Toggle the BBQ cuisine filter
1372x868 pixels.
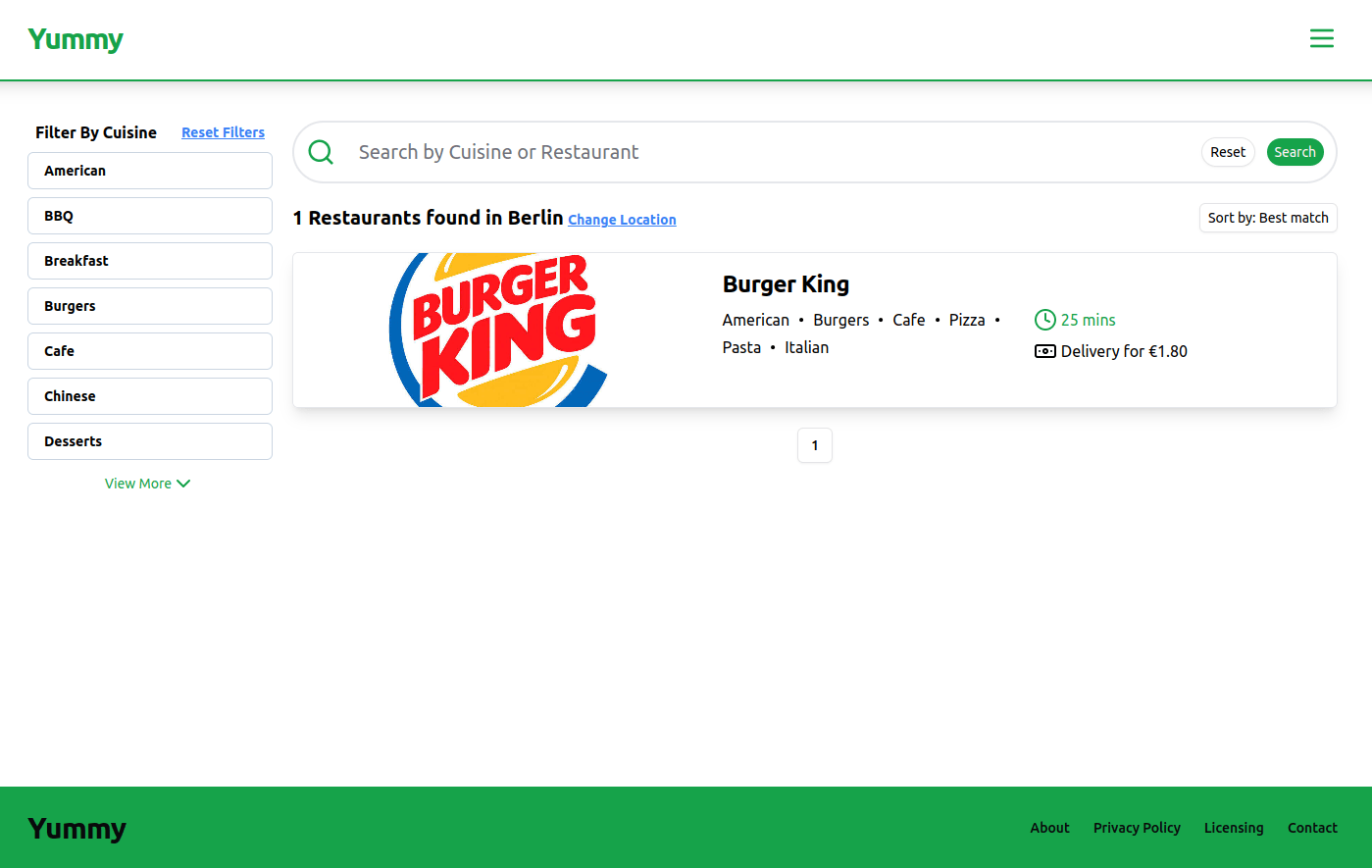[150, 216]
